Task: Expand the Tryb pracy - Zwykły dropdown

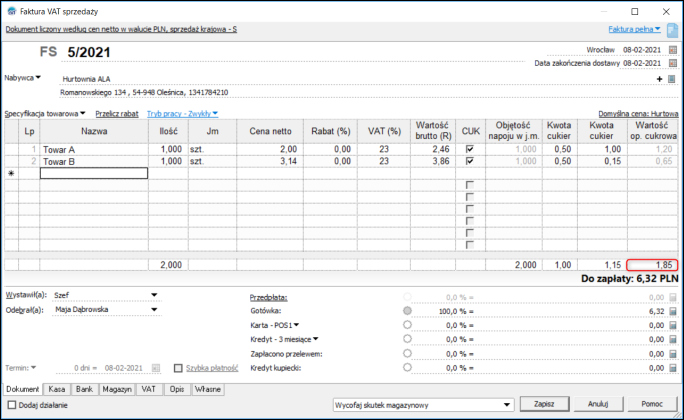Action: pyautogui.click(x=182, y=114)
